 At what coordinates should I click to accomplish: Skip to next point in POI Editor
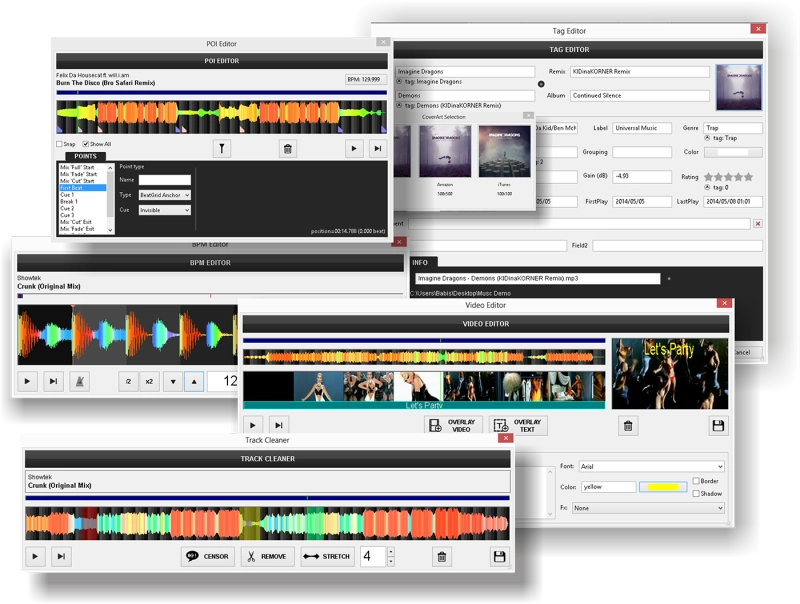(378, 148)
